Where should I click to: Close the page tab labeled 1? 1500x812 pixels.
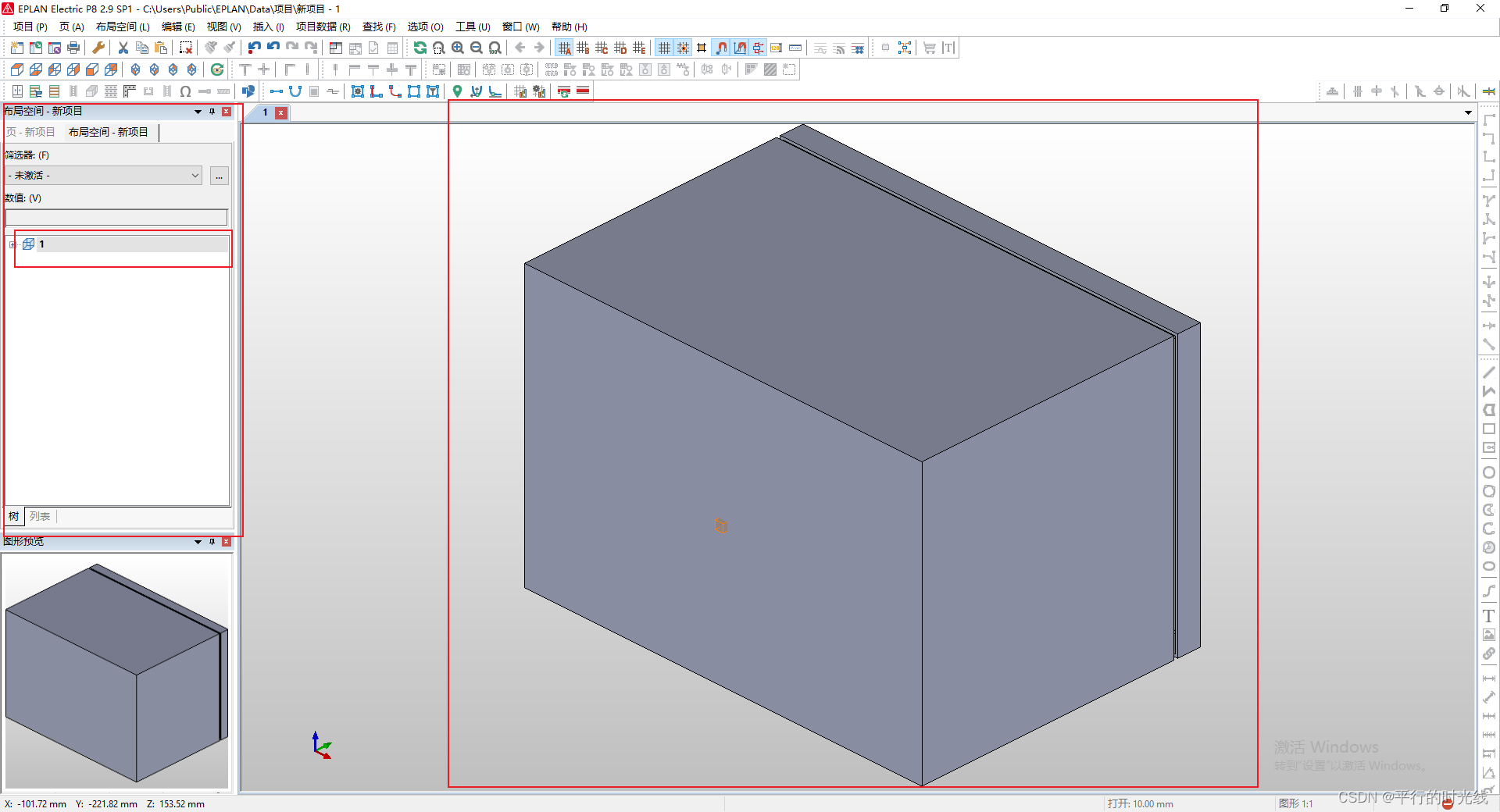click(281, 112)
